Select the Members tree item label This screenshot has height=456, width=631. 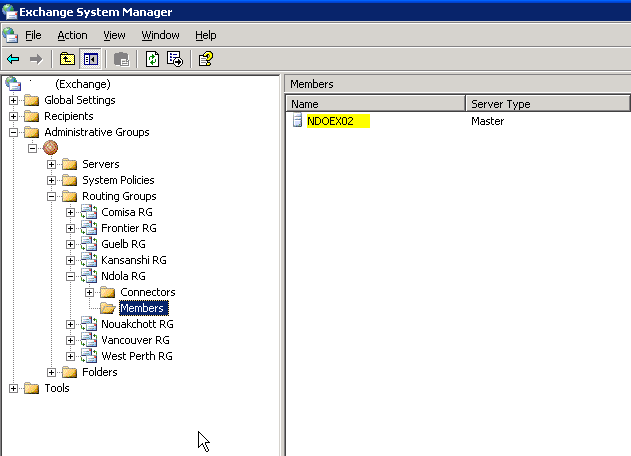pyautogui.click(x=144, y=308)
